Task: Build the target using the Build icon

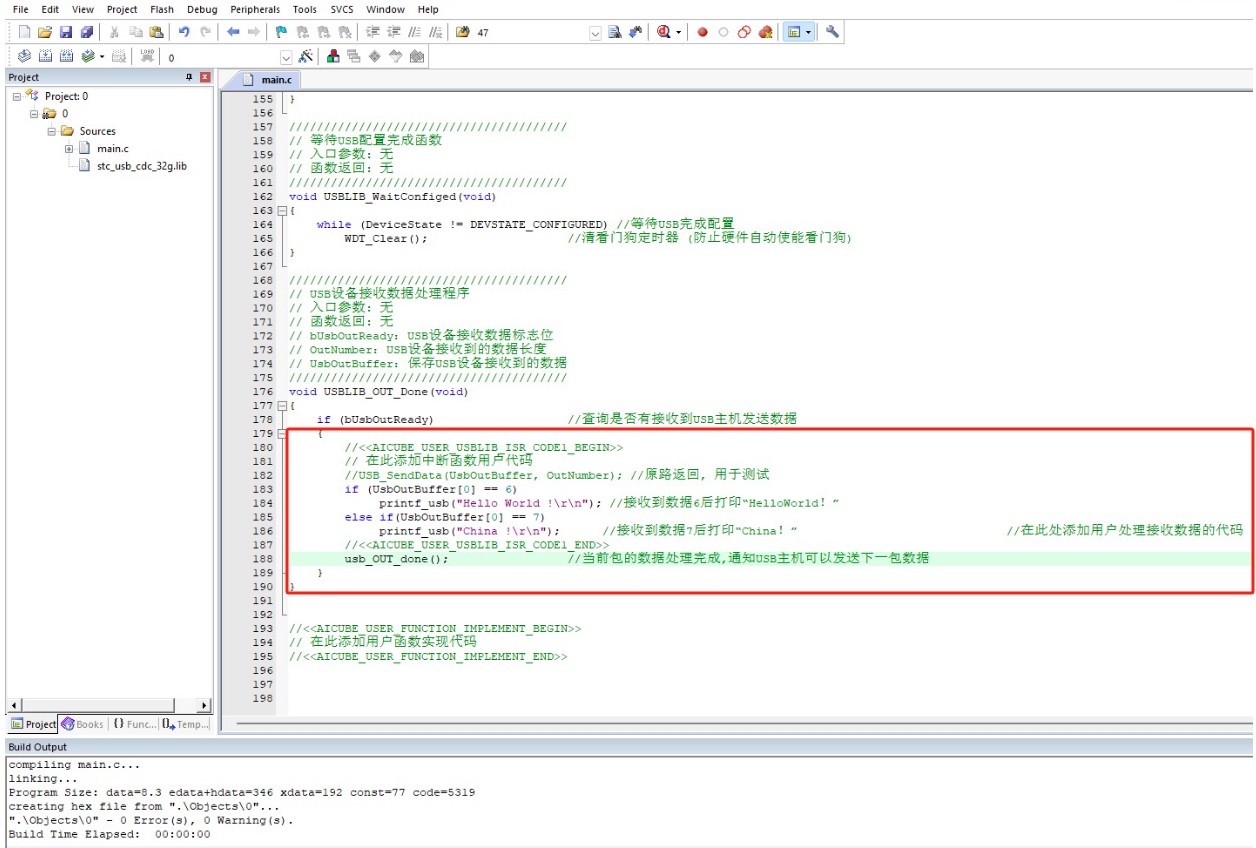Action: click(45, 57)
